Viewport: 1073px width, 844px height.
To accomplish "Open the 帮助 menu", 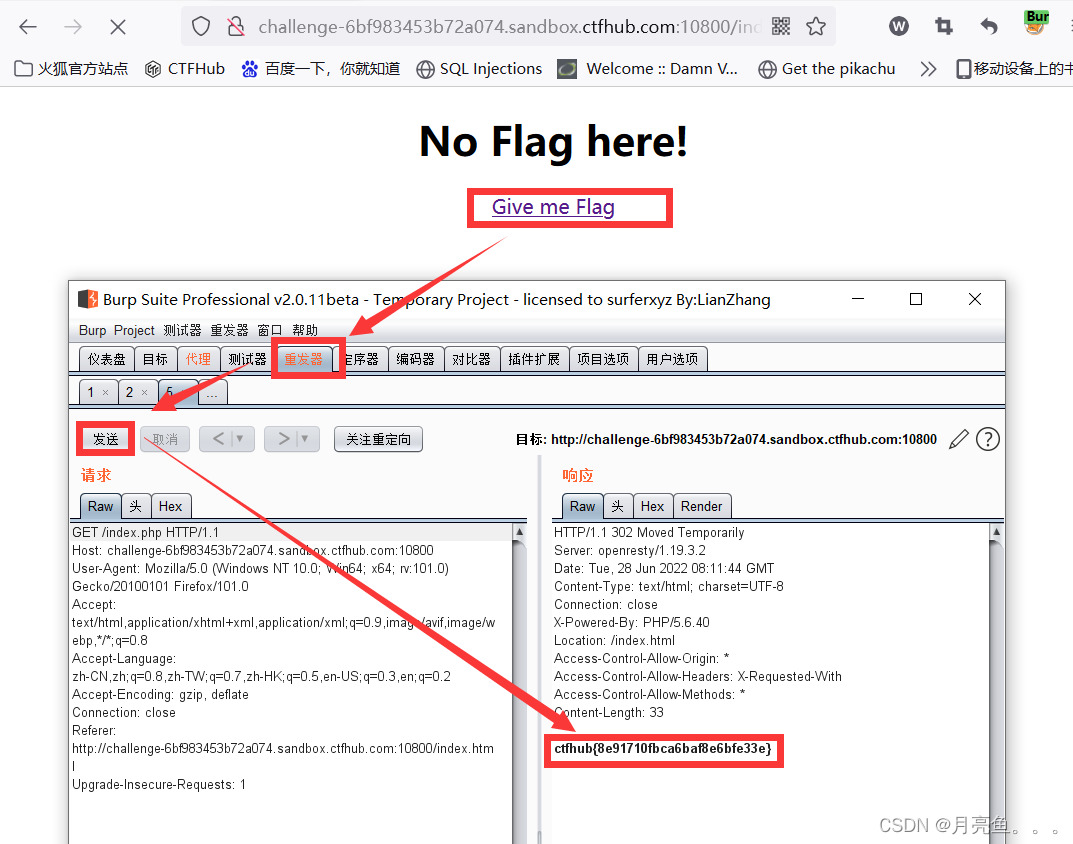I will tap(305, 330).
